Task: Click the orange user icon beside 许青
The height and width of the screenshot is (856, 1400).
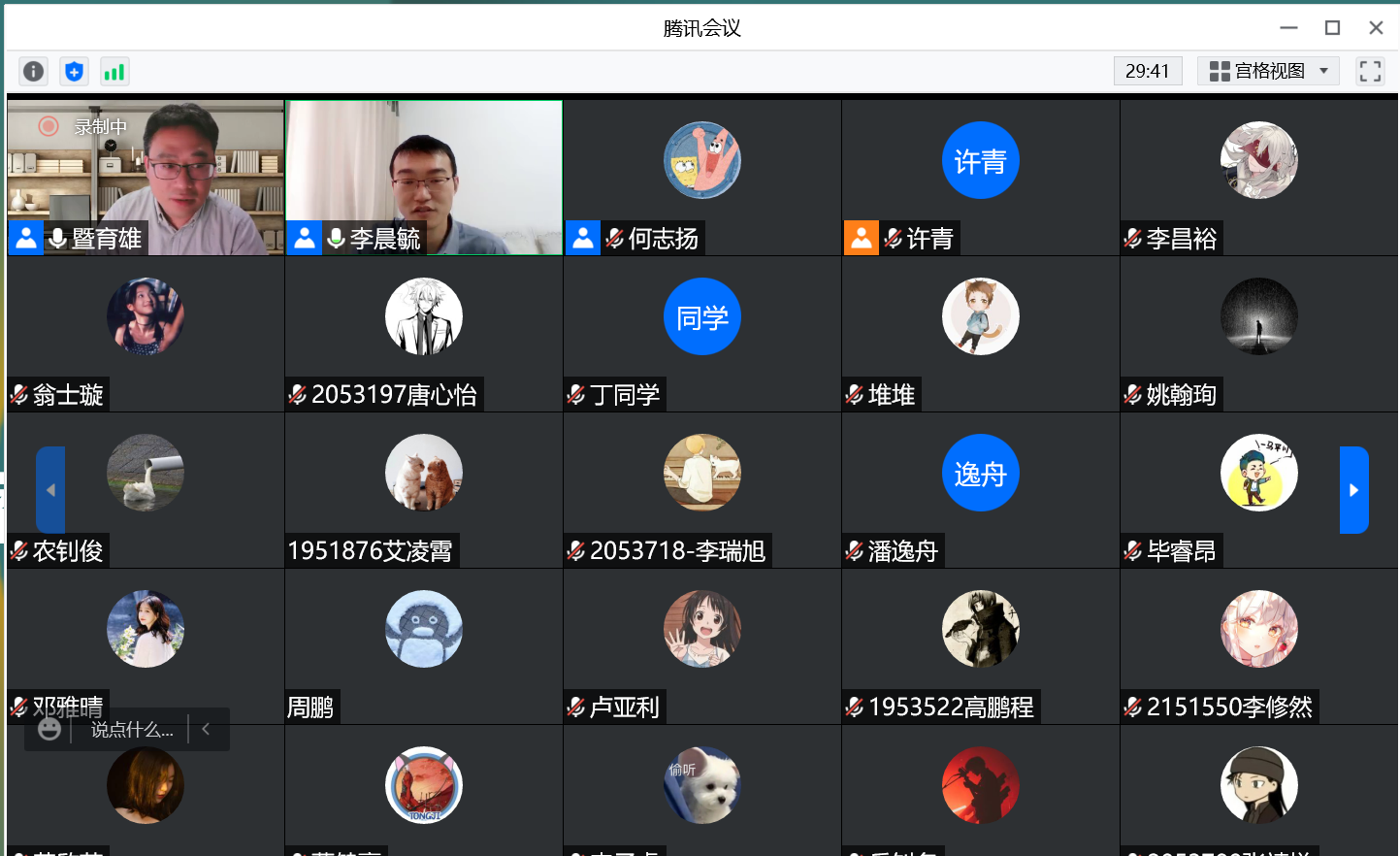Action: 861,238
